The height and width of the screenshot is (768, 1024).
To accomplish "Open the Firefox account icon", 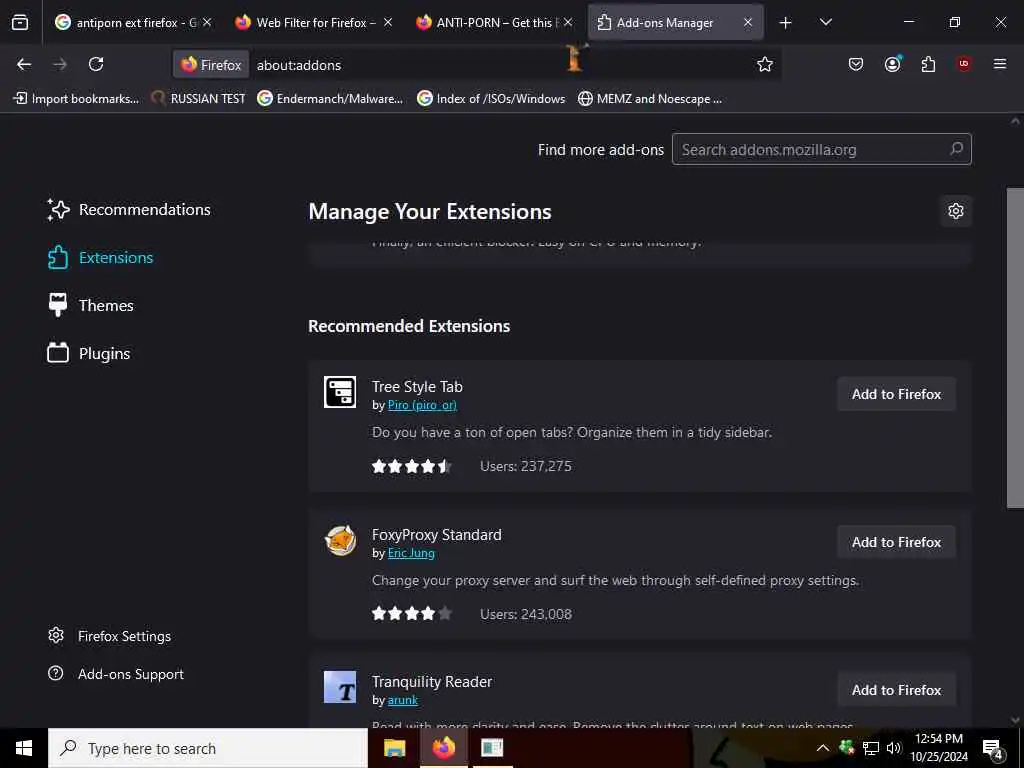I will [892, 64].
